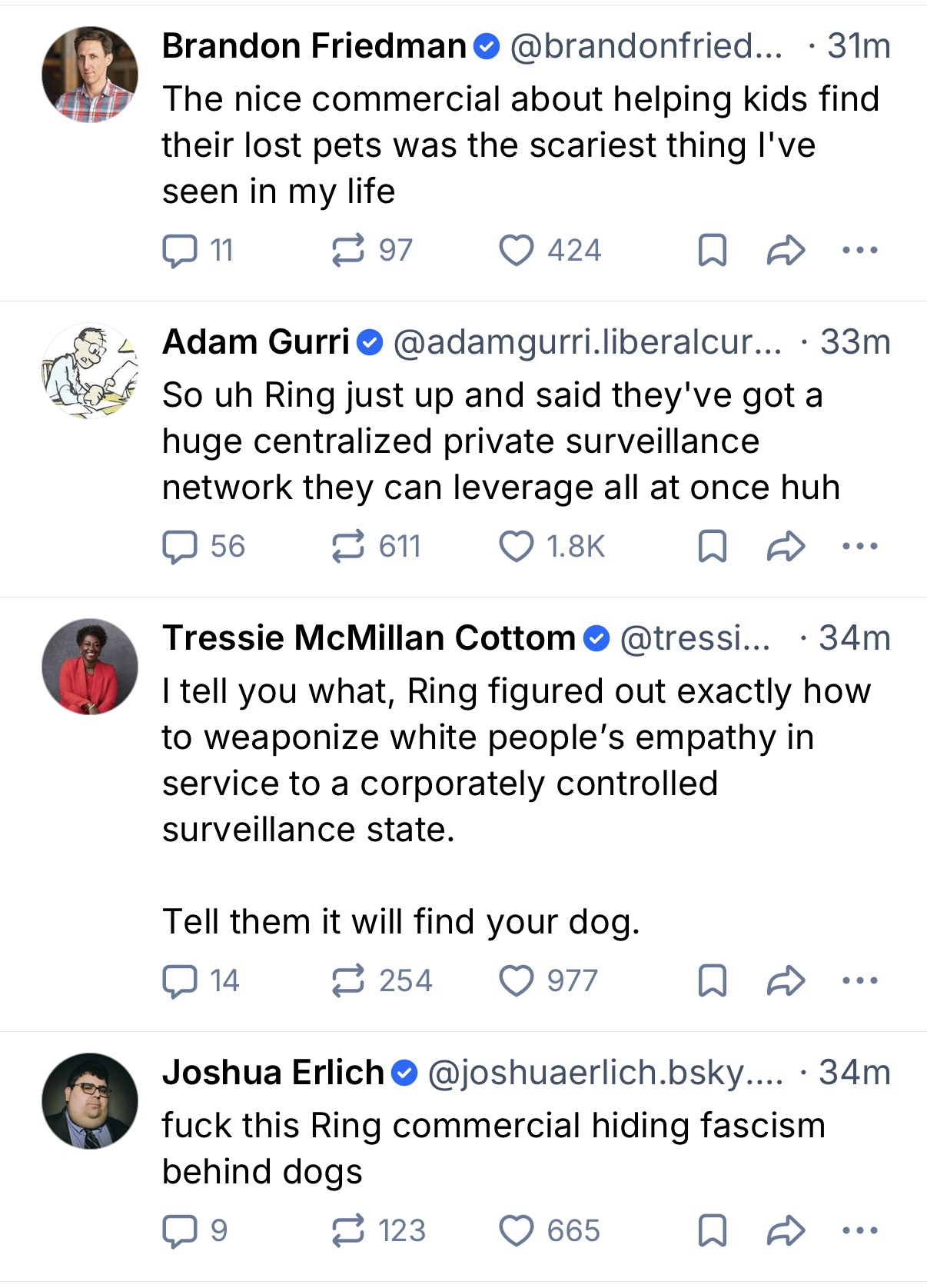927x1288 pixels.
Task: Reply to Adam Gurri's Ring post
Action: 179,547
